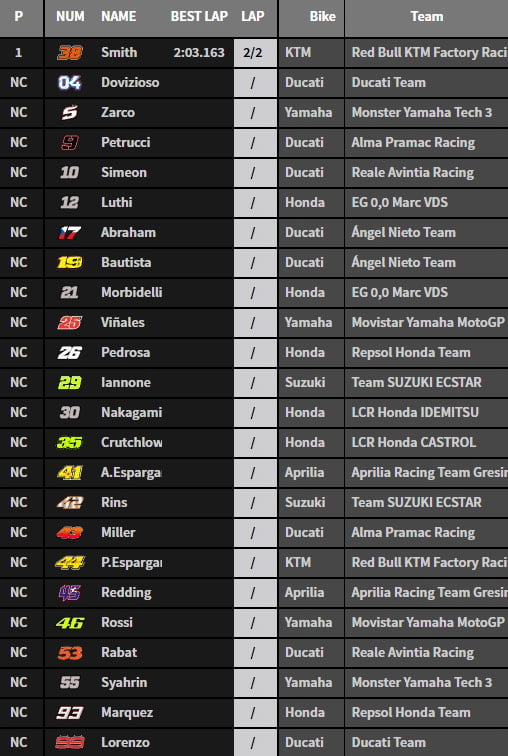Open rider name Pedrosa
This screenshot has height=756, width=508.
[x=125, y=352]
